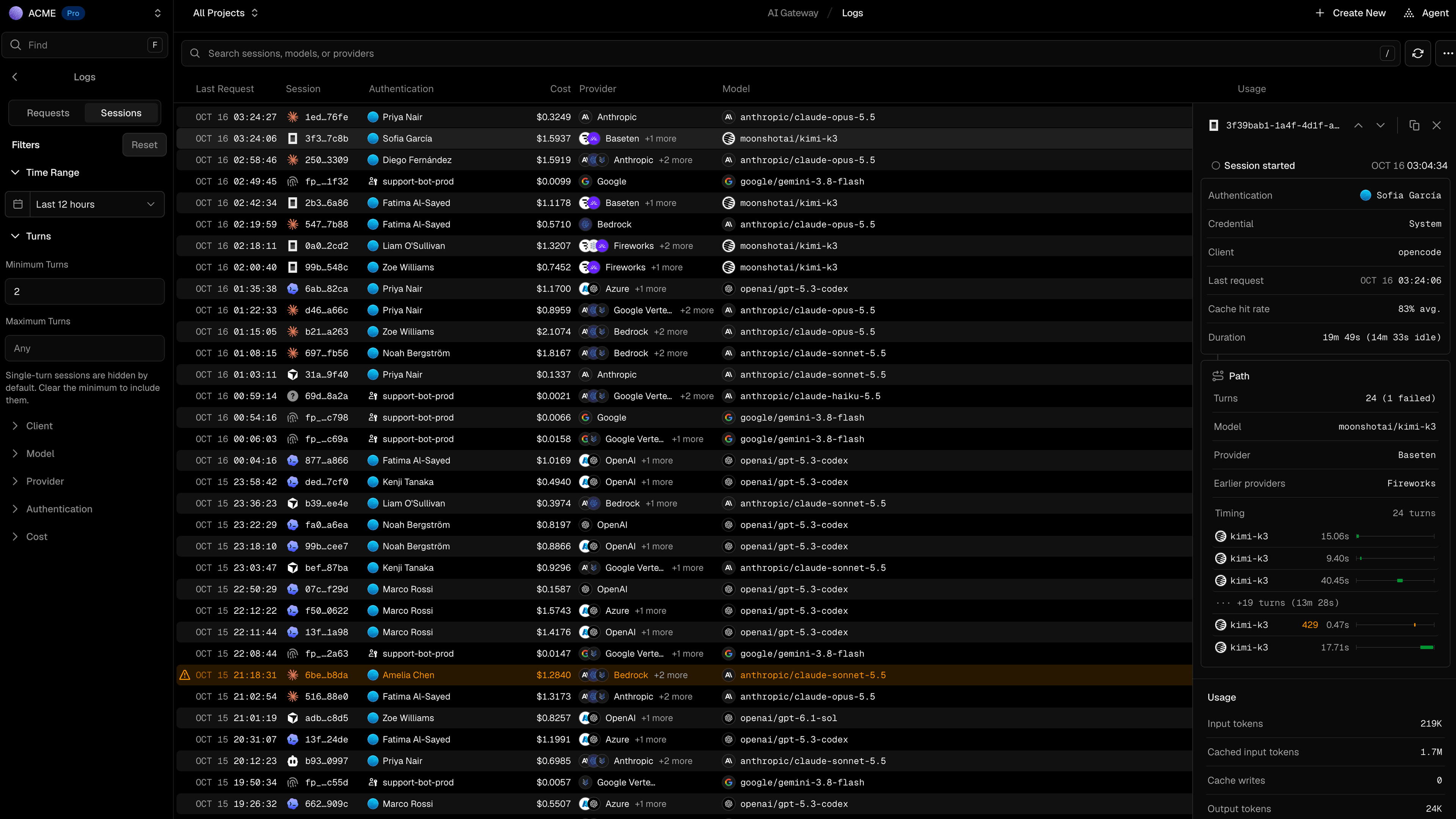Open Diego Fernández session 250…3309
Screen dimensions: 1456x819
[x=684, y=160]
